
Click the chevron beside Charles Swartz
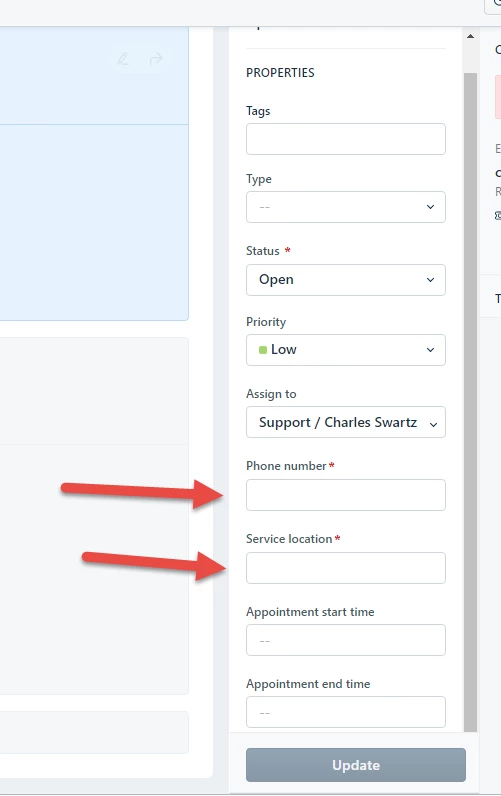433,424
